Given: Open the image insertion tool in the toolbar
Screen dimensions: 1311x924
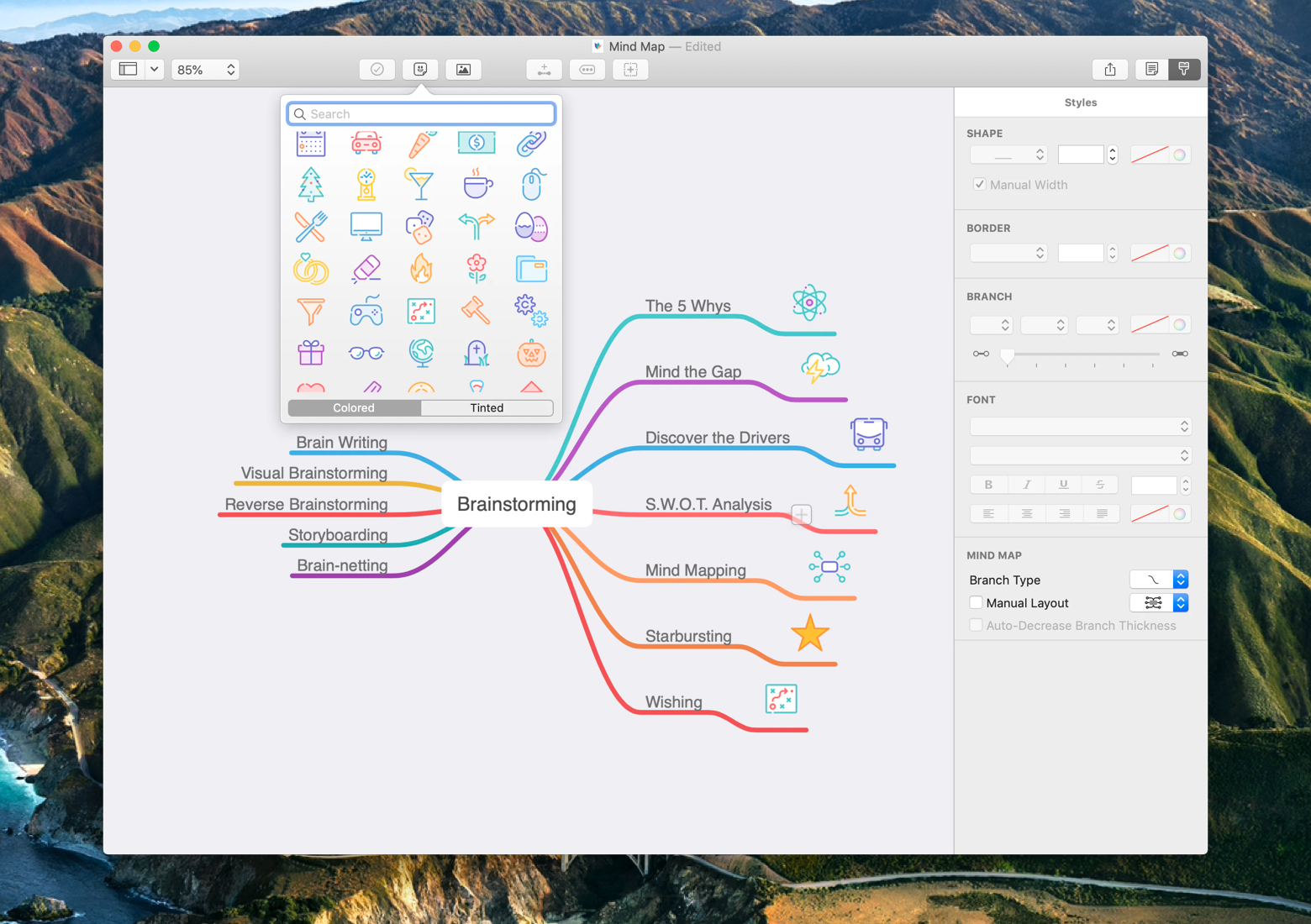Looking at the screenshot, I should click(x=463, y=69).
